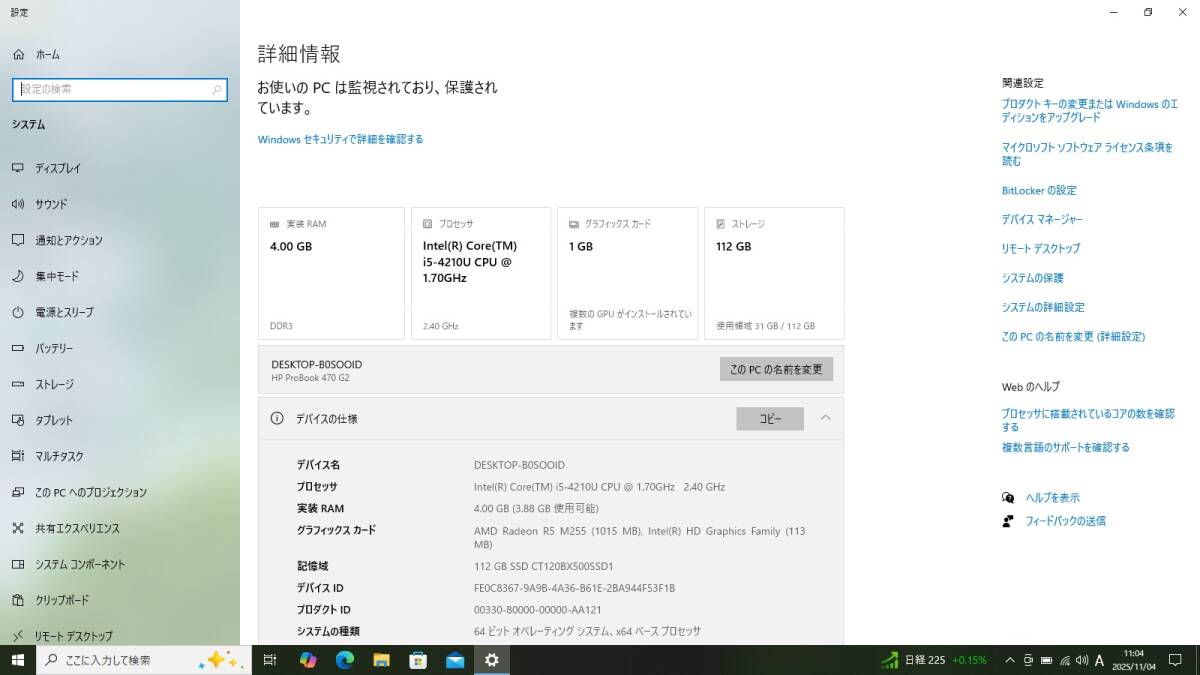Open clock showing 11:04
The width and height of the screenshot is (1200, 675).
point(1133,660)
